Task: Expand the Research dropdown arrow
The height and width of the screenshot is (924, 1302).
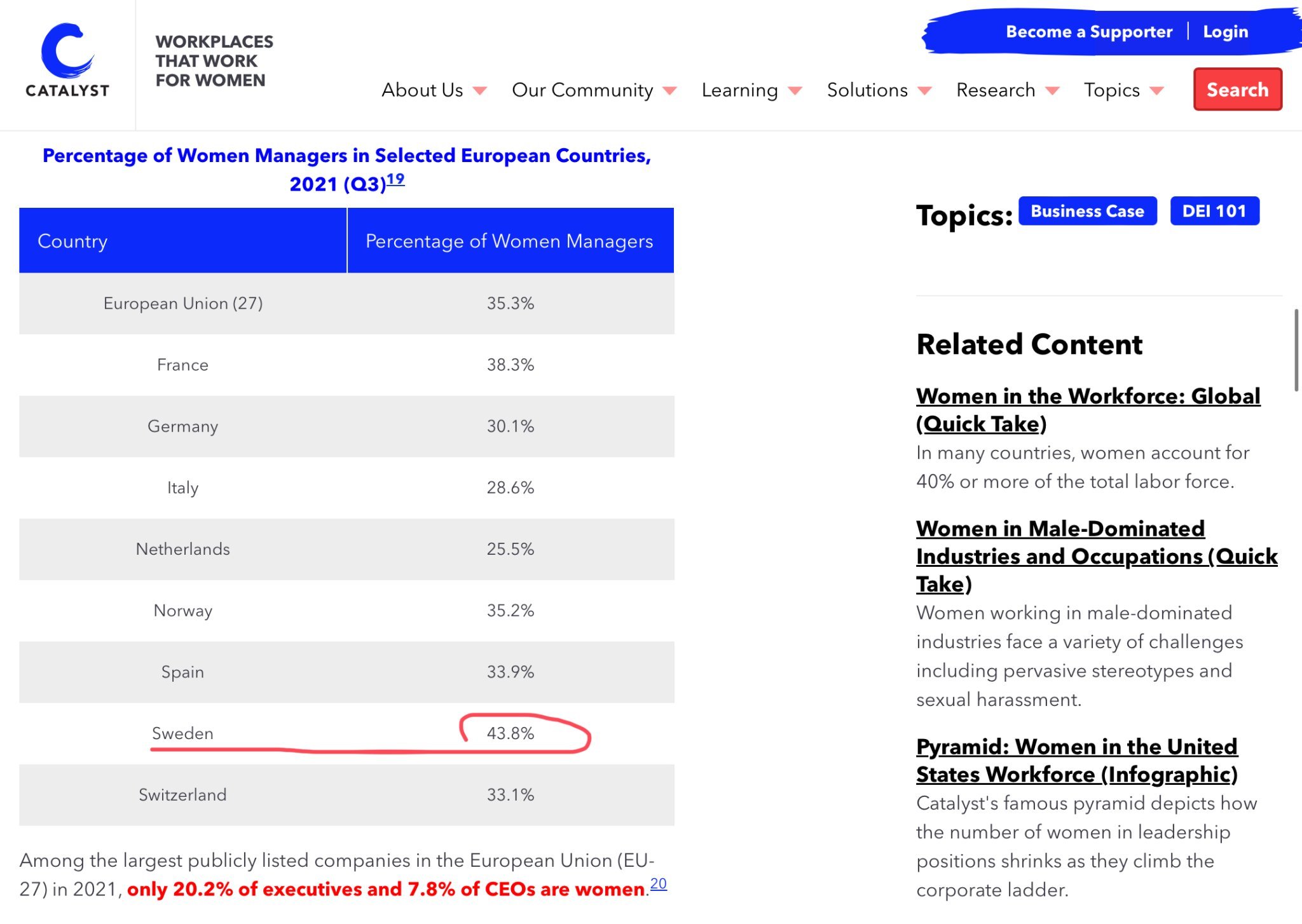Action: coord(1053,91)
